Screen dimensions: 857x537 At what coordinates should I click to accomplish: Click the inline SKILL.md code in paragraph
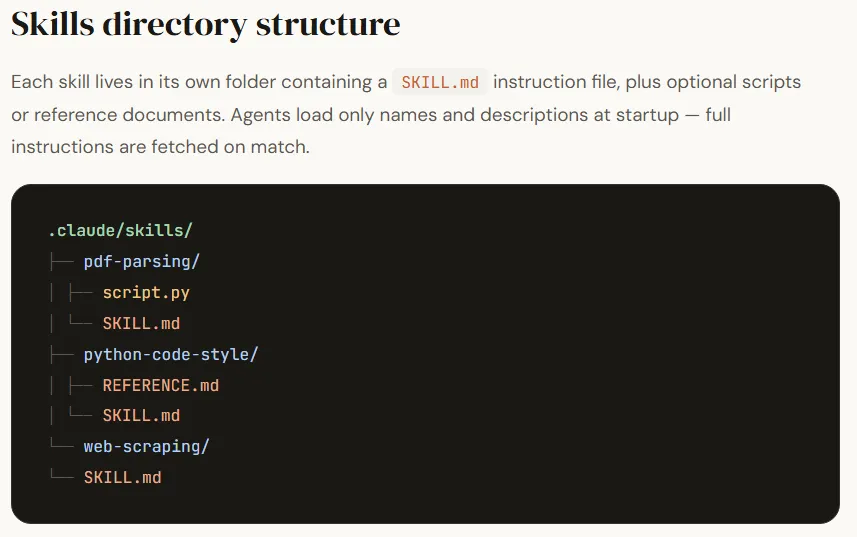(440, 82)
